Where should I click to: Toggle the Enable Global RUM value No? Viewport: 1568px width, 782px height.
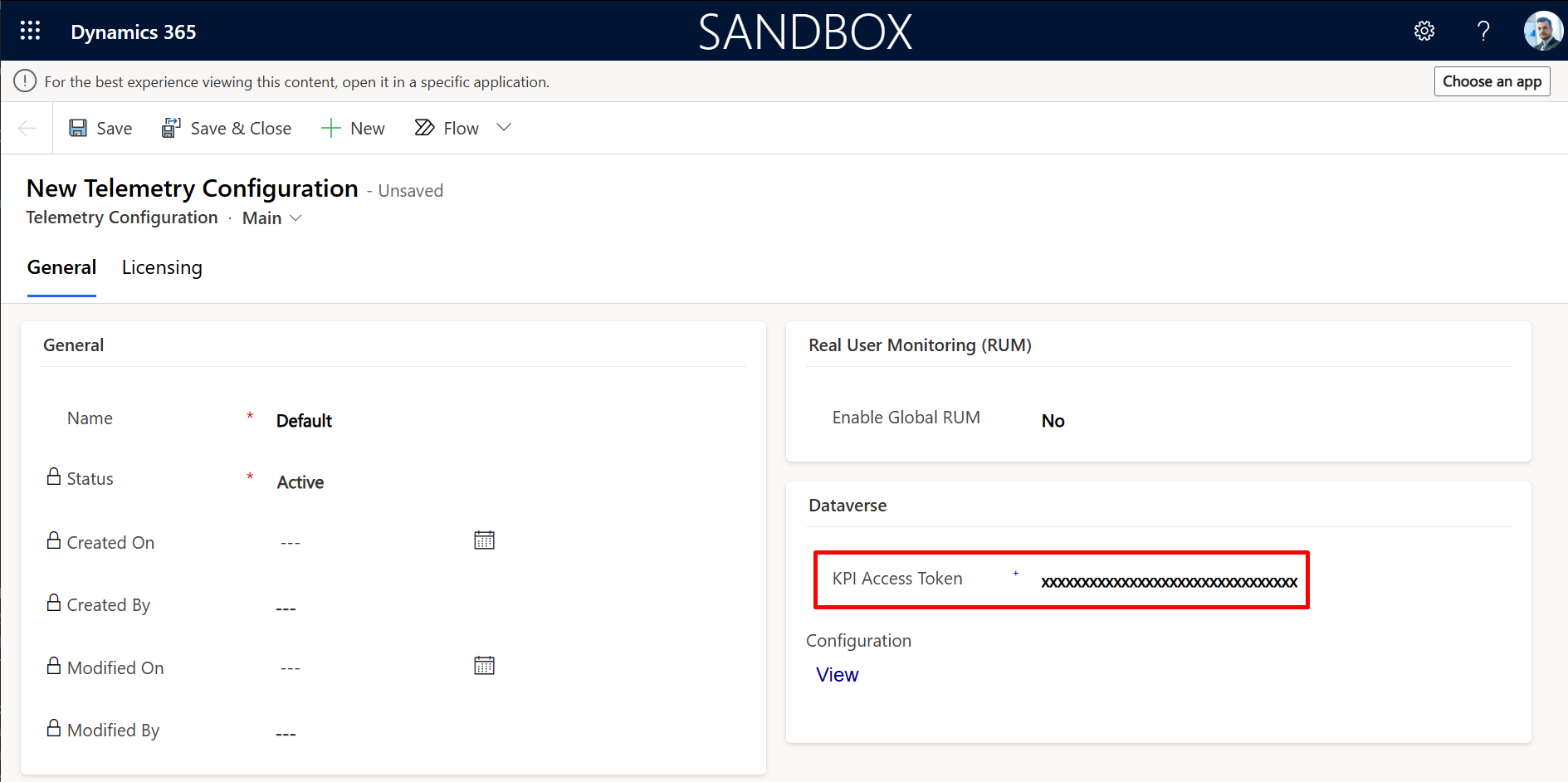tap(1053, 421)
